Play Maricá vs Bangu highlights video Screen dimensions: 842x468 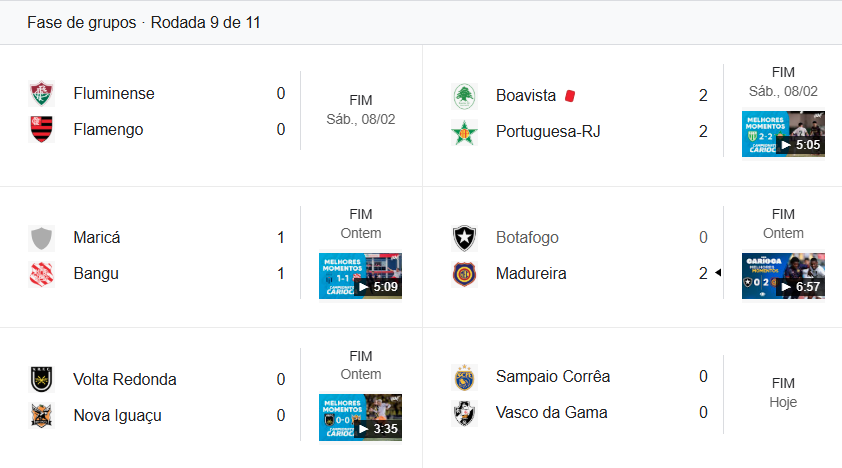[x=360, y=276]
